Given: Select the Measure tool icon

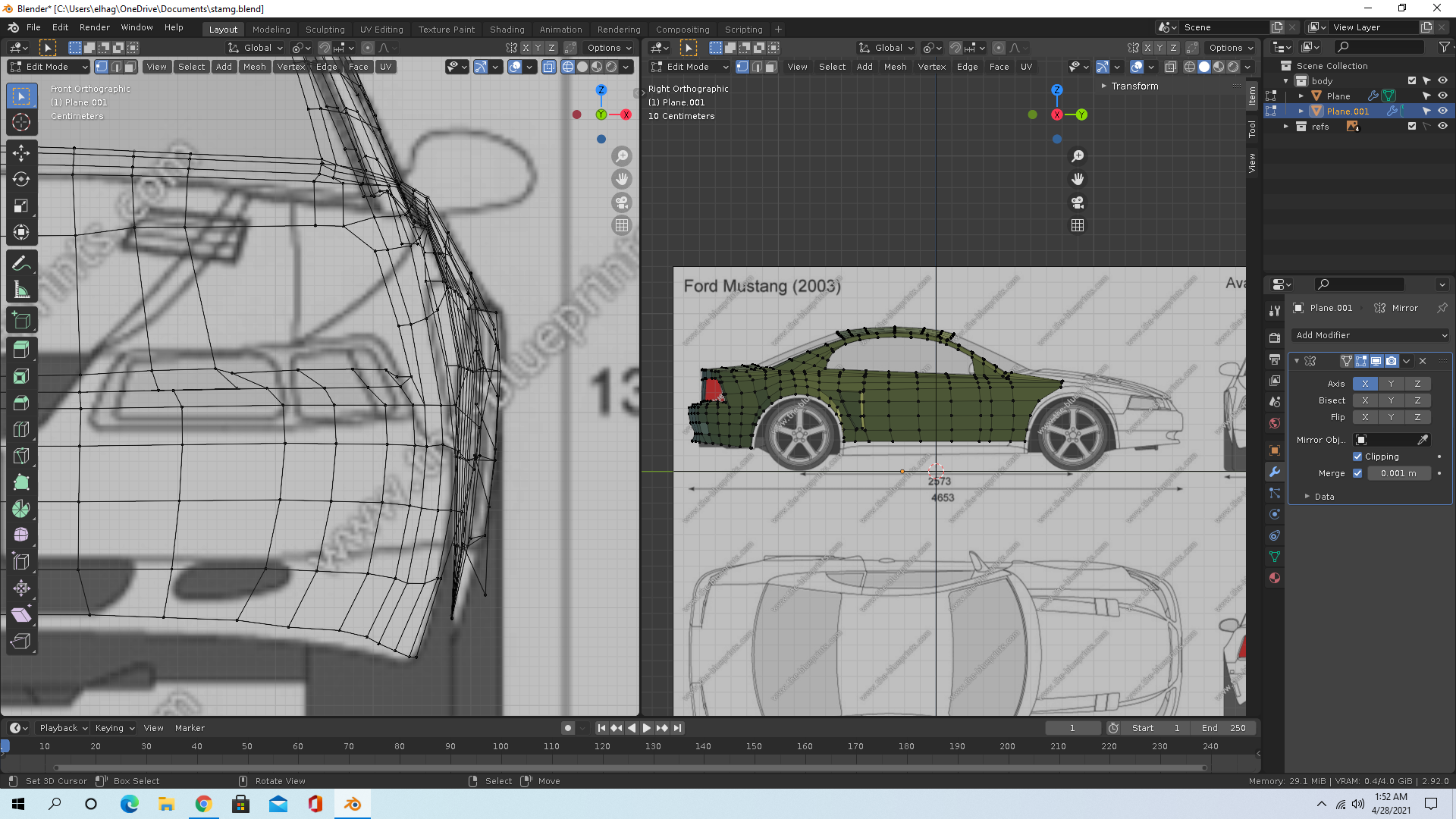Looking at the screenshot, I should [21, 290].
